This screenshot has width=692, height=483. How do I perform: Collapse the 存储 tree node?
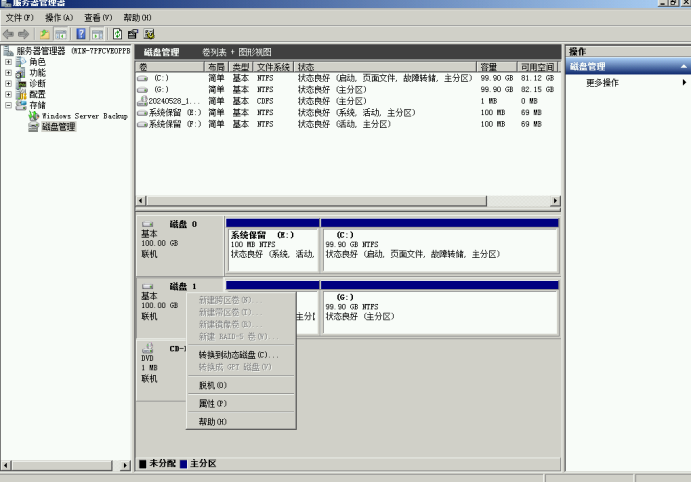[x=9, y=105]
